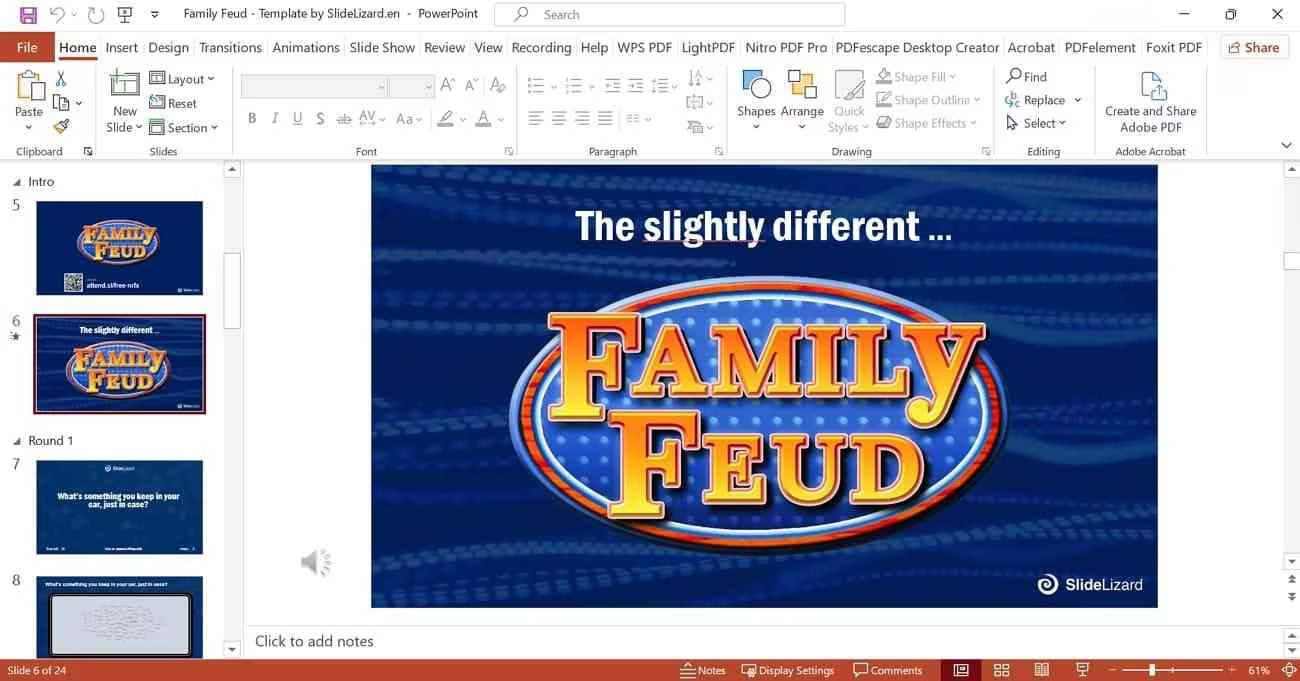Image resolution: width=1300 pixels, height=681 pixels.
Task: Open the File tab
Action: (x=27, y=47)
